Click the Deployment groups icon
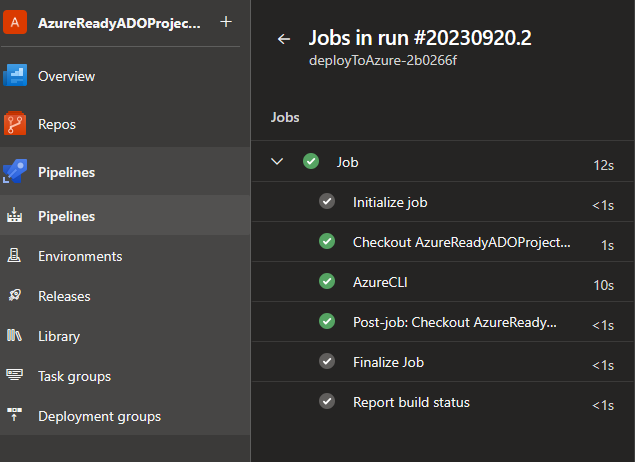Screen dimensions: 635x462 [14, 415]
